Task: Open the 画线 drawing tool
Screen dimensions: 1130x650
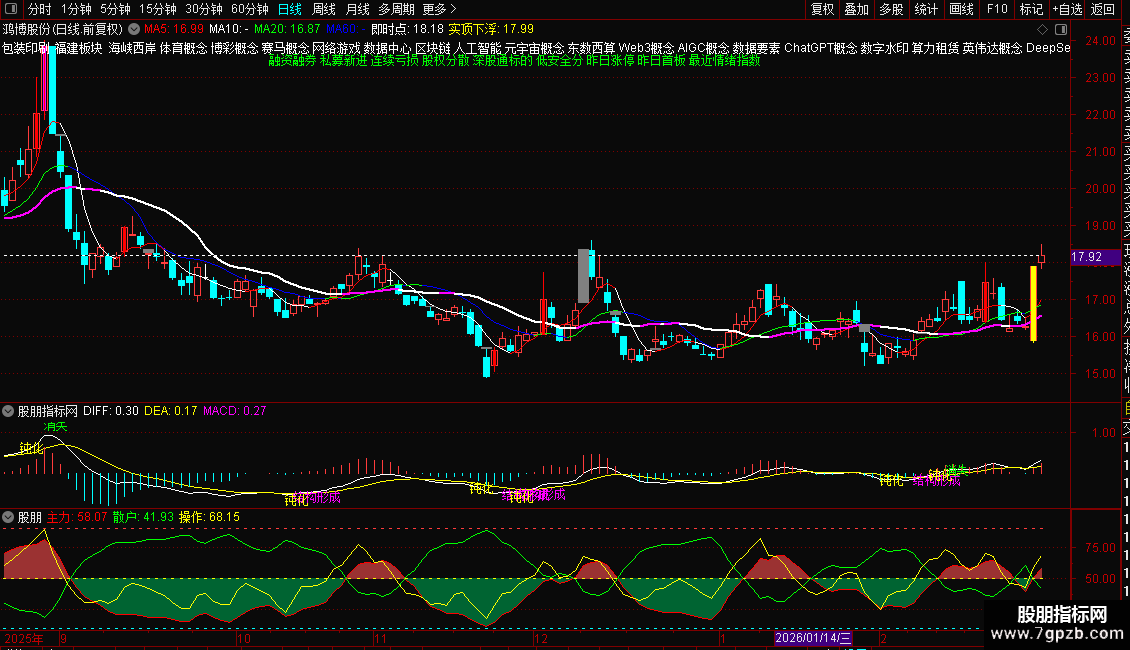Action: [961, 9]
